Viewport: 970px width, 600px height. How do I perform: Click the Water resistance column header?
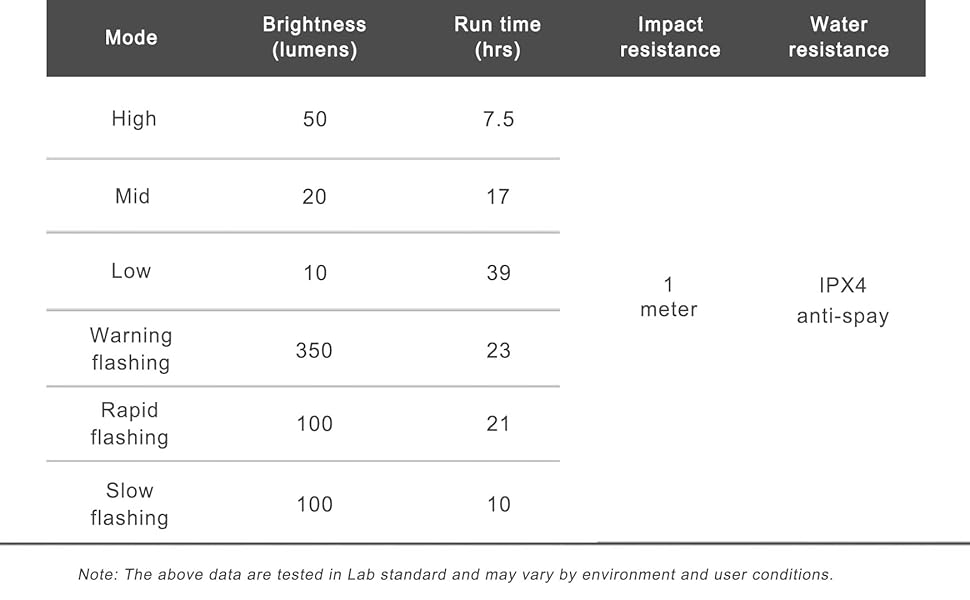click(838, 38)
